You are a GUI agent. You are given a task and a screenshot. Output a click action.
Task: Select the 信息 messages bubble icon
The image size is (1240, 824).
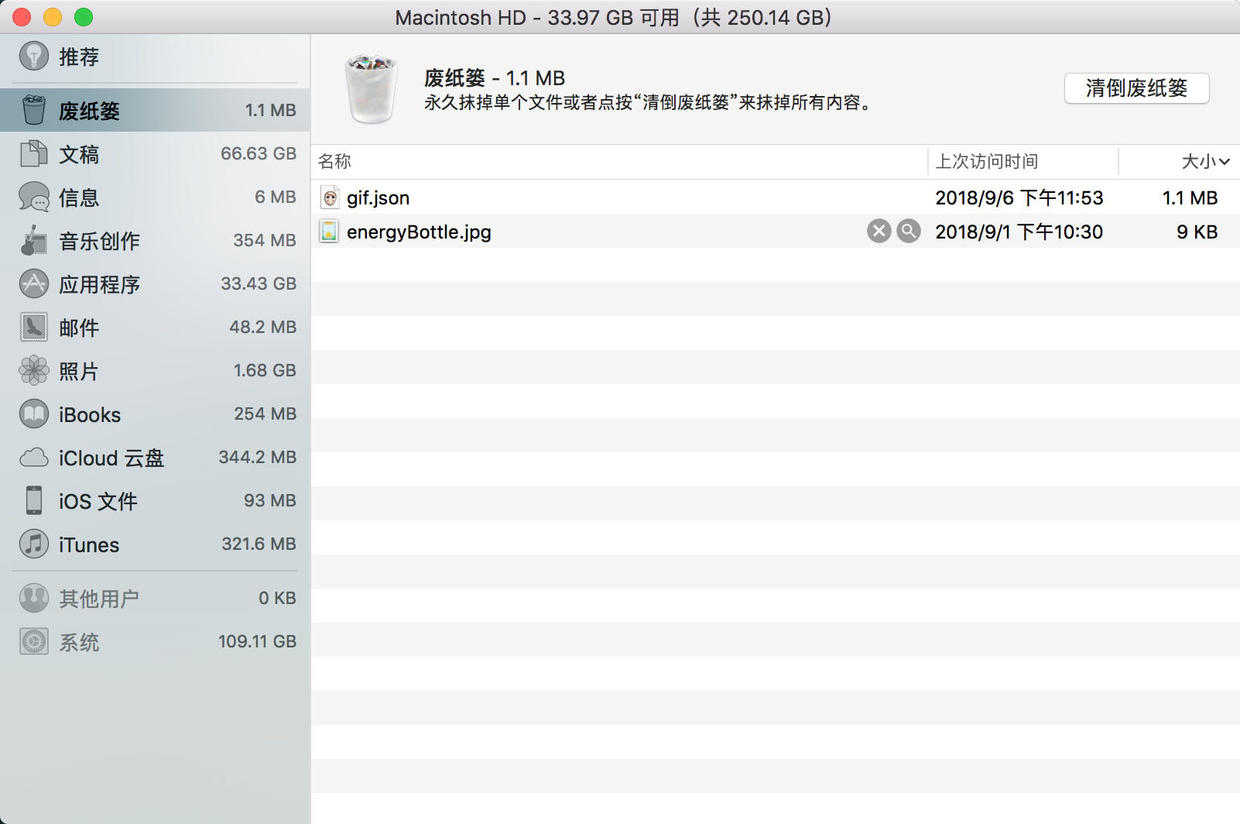34,197
